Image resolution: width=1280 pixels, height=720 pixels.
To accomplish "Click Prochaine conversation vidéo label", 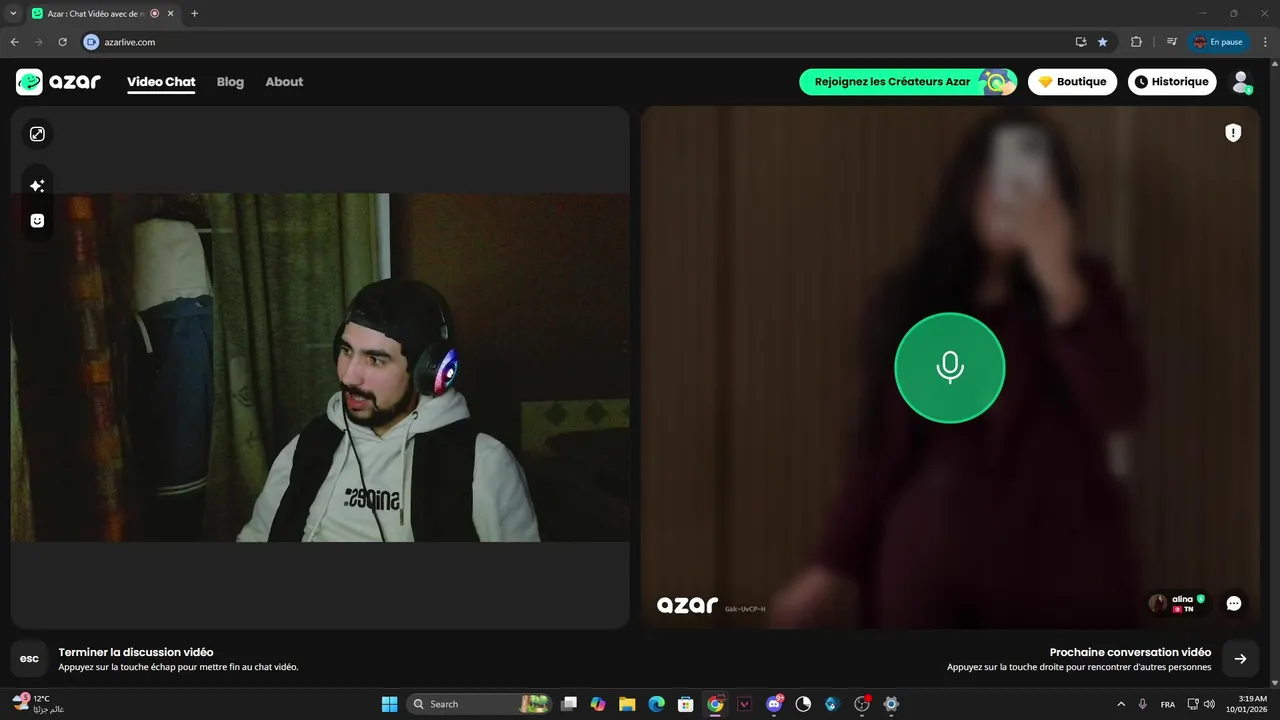I will [x=1130, y=652].
